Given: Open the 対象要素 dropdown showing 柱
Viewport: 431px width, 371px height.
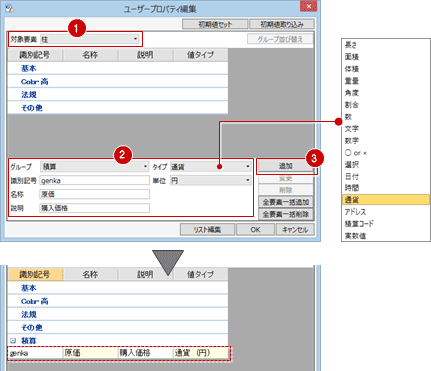Looking at the screenshot, I should tap(89, 39).
